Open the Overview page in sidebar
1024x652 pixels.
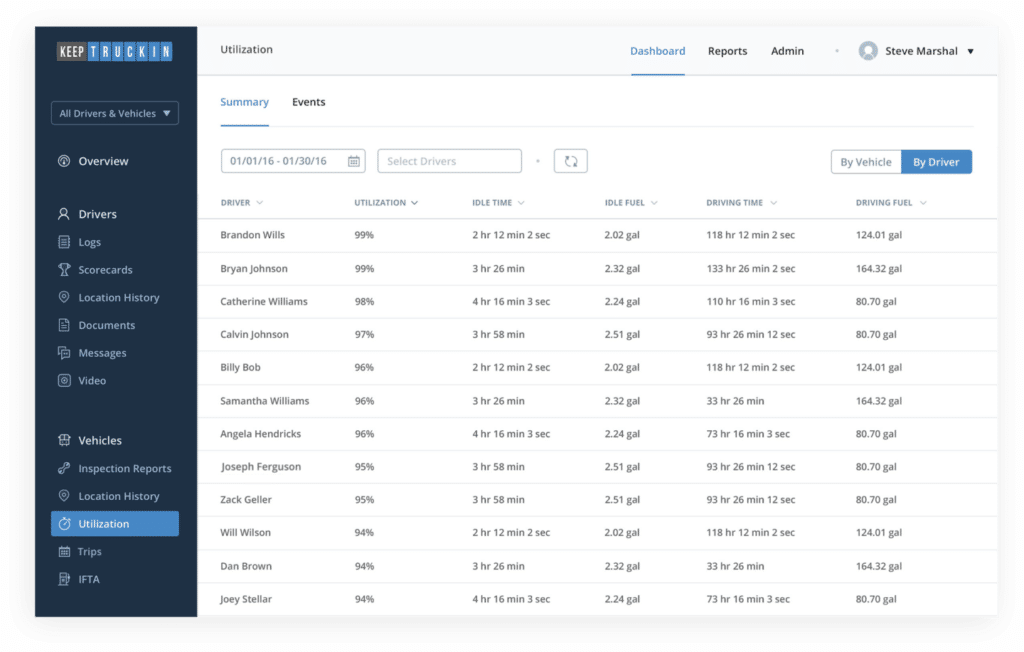pos(103,161)
